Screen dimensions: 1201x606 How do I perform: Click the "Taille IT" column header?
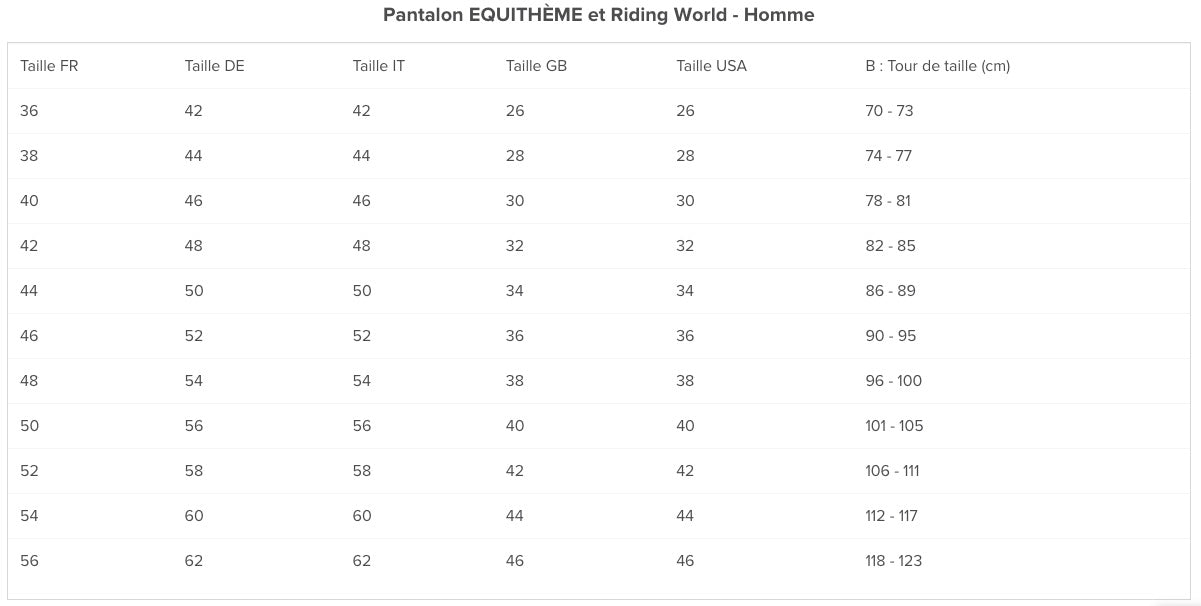(x=378, y=66)
